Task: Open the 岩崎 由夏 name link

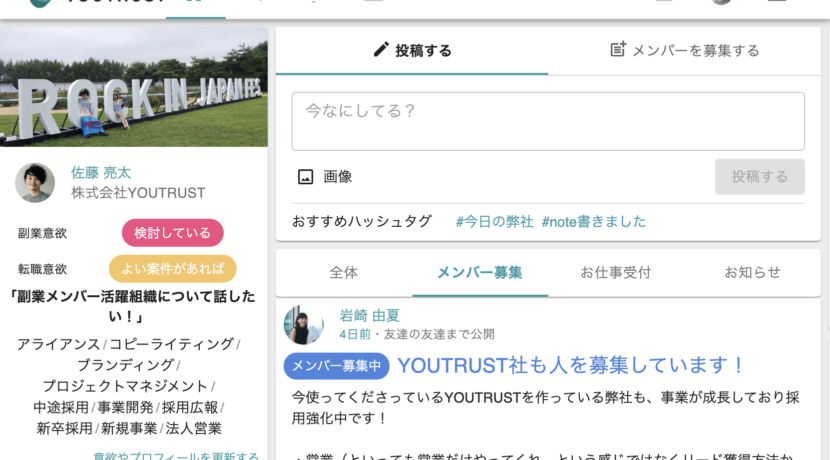Action: (369, 315)
